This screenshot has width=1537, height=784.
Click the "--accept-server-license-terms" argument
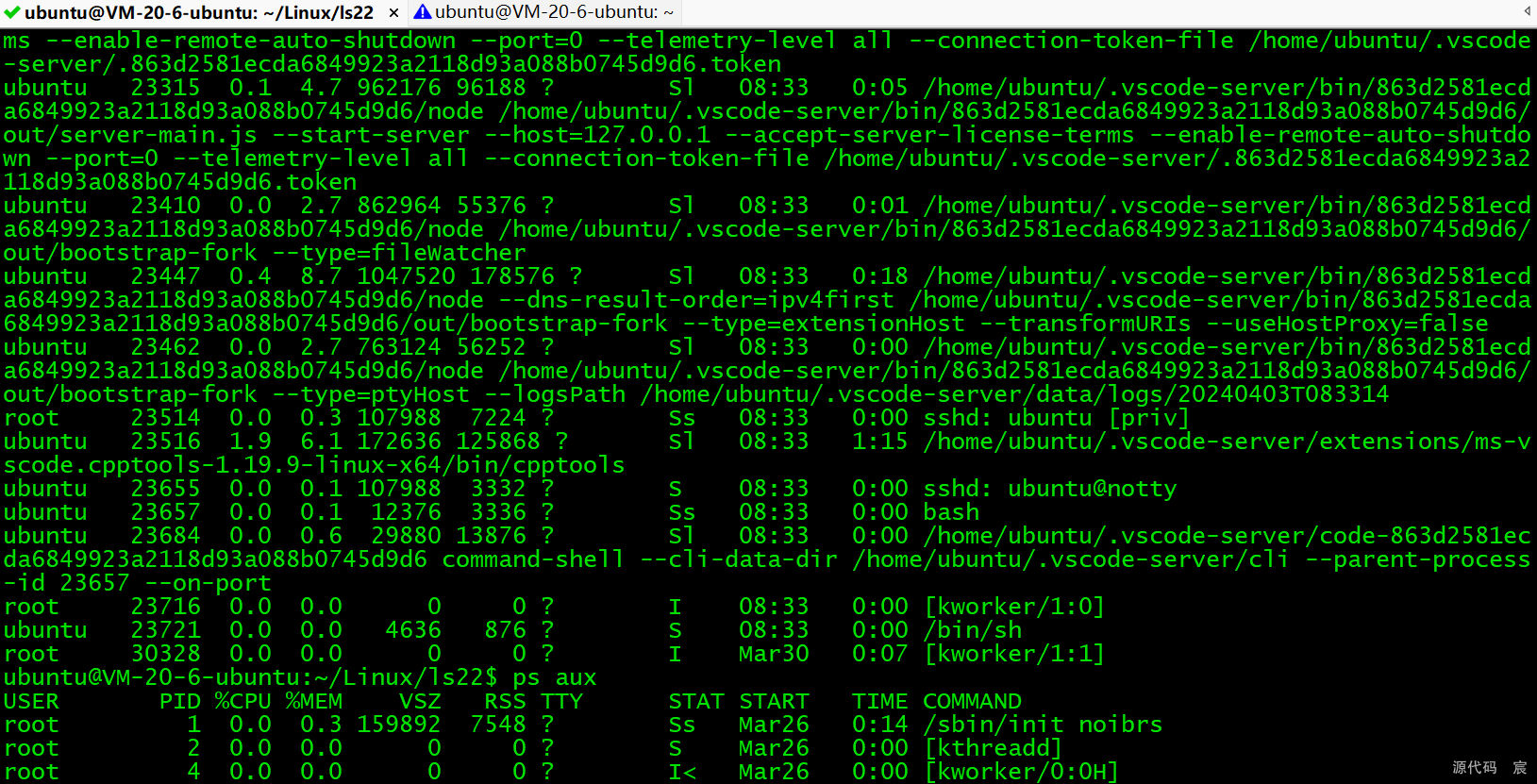click(929, 135)
